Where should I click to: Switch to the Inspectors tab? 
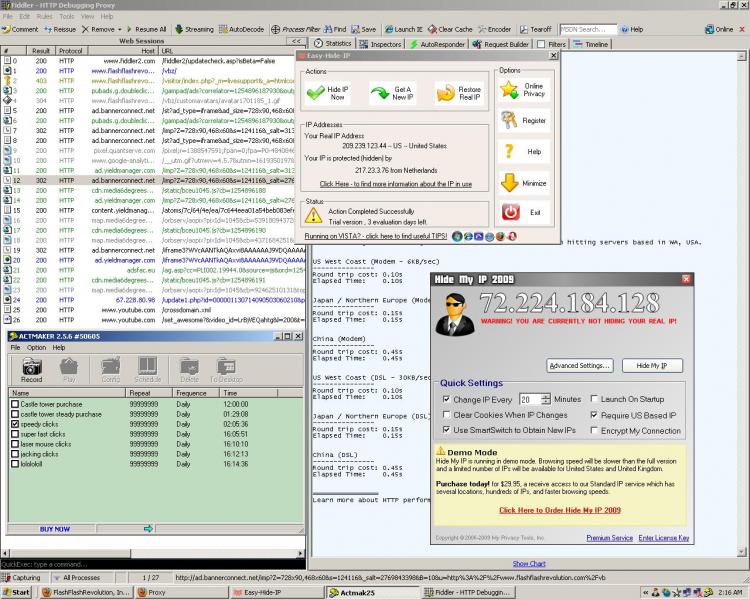coord(381,44)
